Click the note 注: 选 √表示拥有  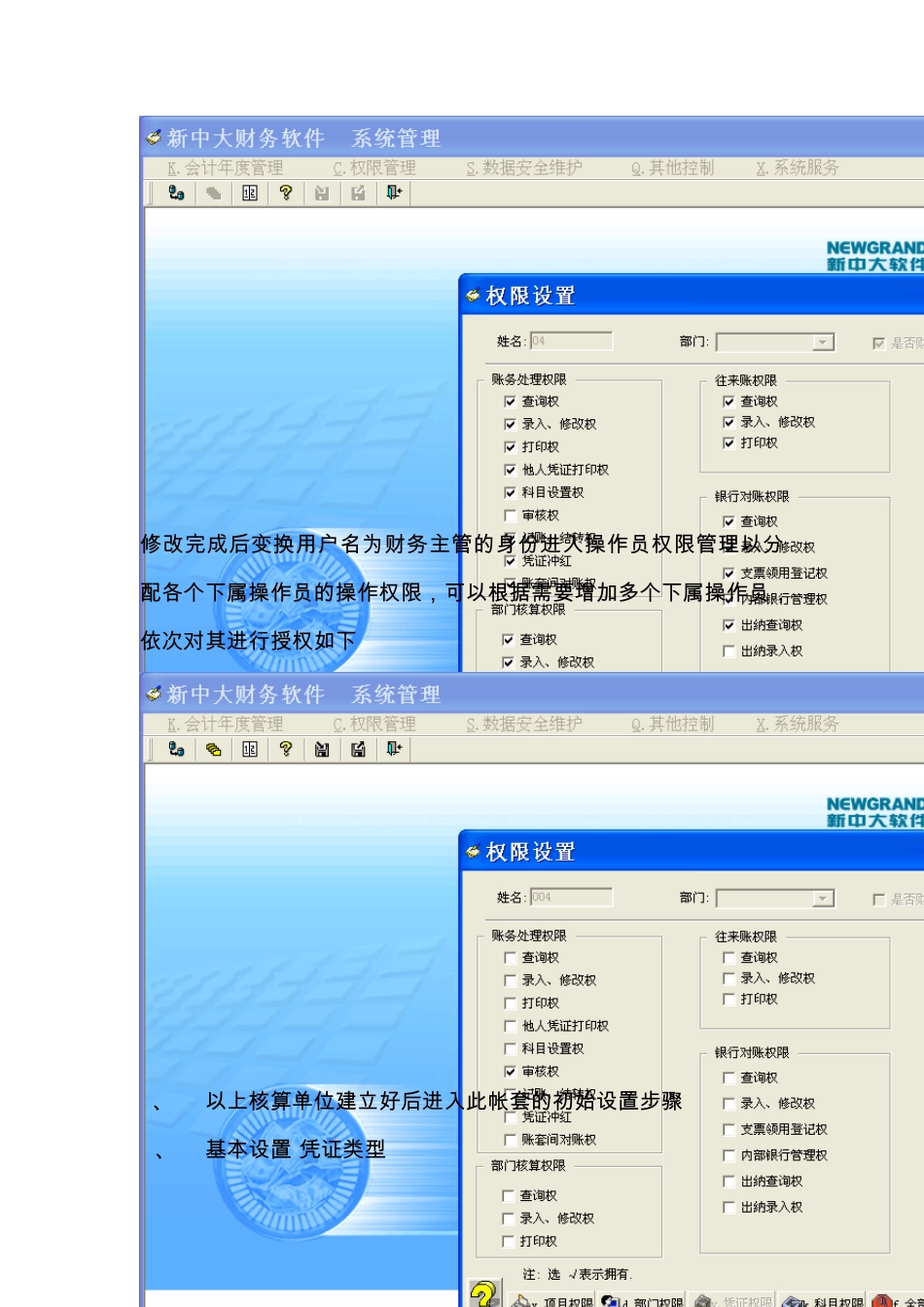click(x=578, y=1274)
